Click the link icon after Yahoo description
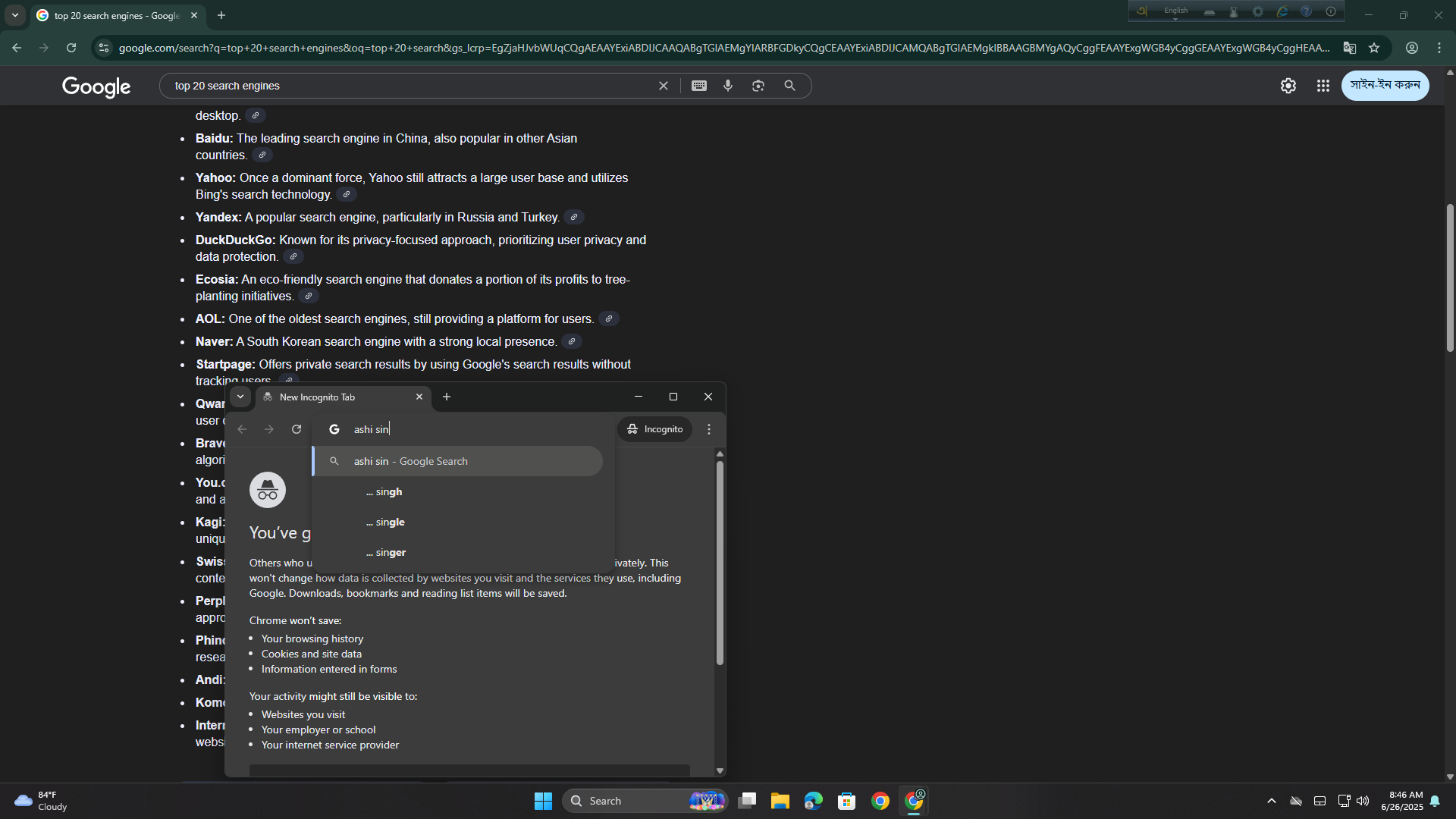 pos(347,195)
